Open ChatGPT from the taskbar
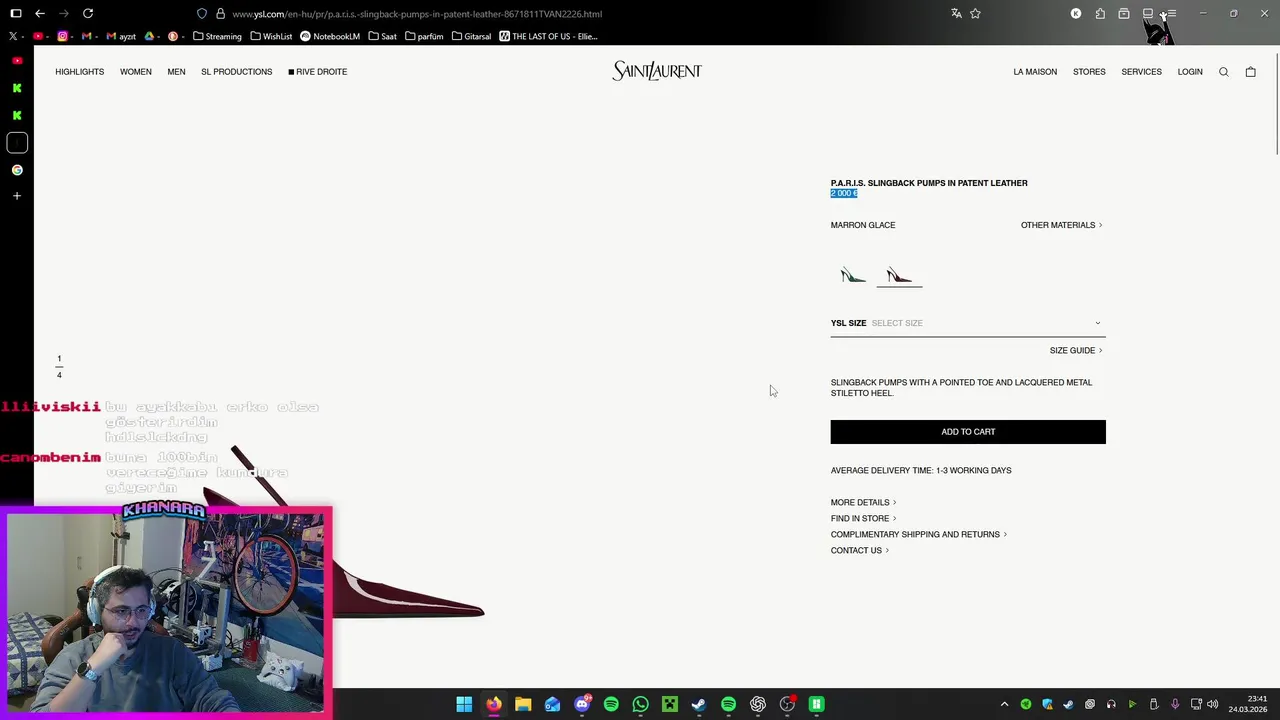Image resolution: width=1280 pixels, height=720 pixels. coord(758,704)
